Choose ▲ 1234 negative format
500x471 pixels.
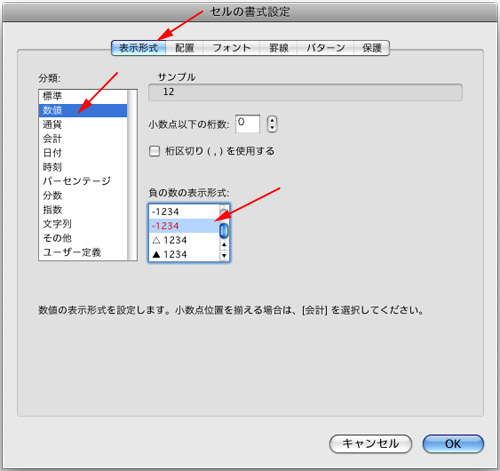pos(184,254)
